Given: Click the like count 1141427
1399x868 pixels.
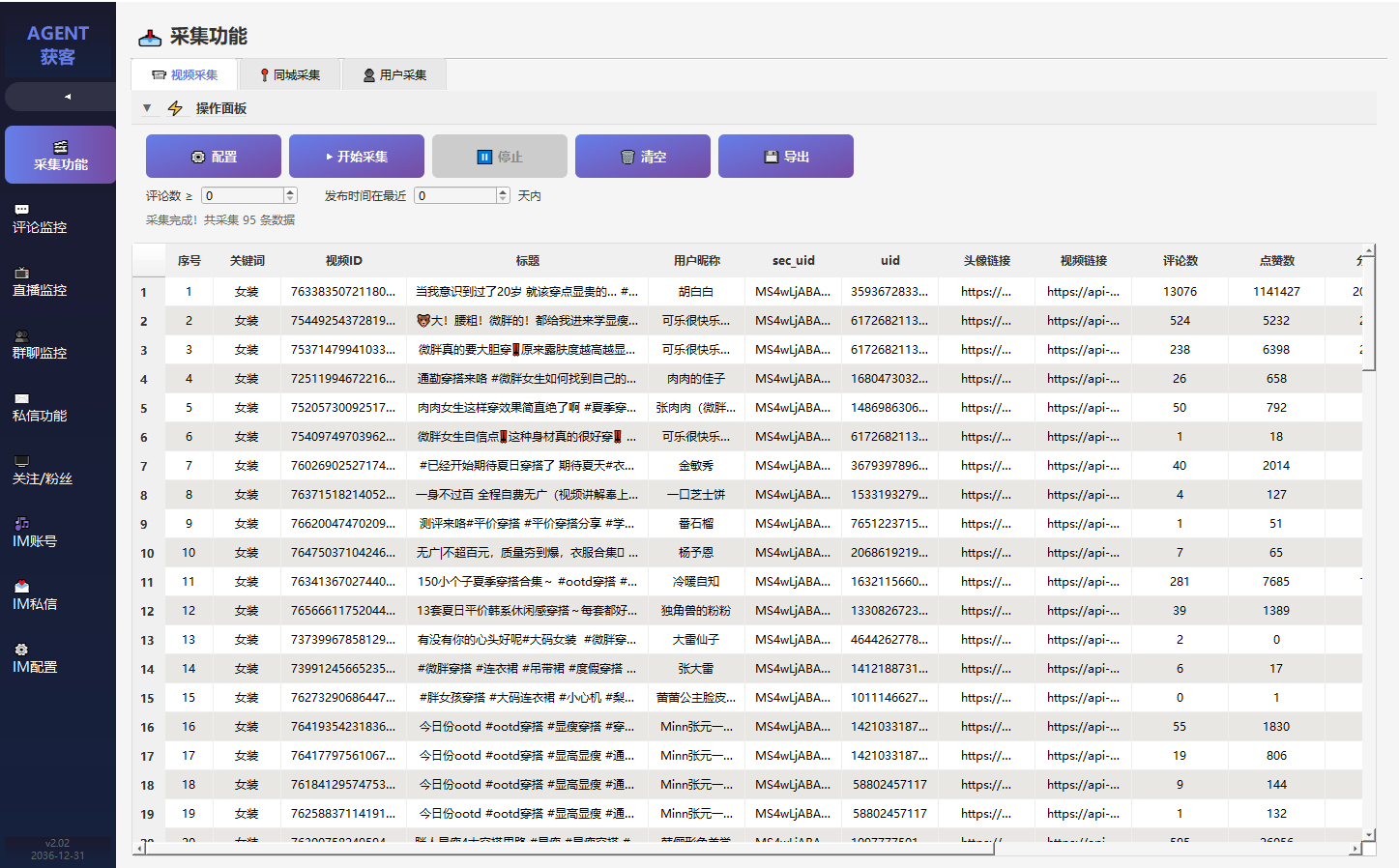Looking at the screenshot, I should point(1276,292).
